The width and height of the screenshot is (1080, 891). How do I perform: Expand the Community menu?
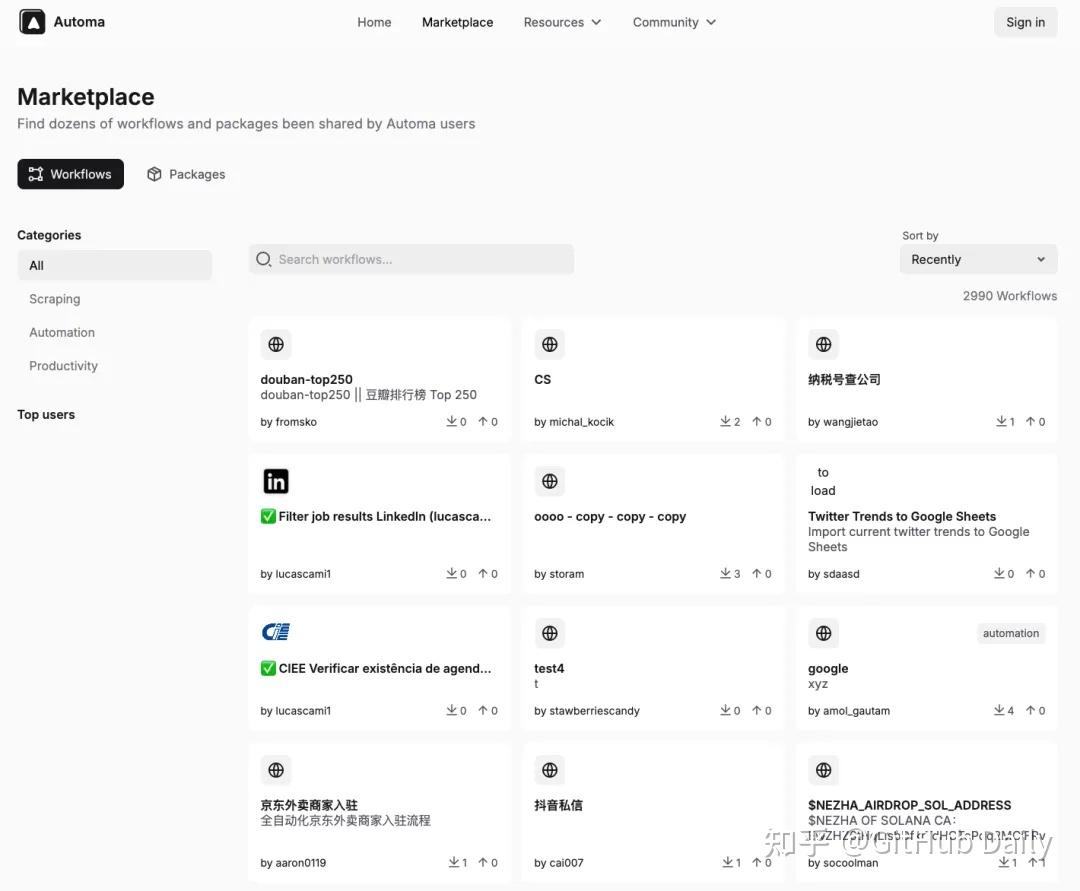(x=674, y=22)
